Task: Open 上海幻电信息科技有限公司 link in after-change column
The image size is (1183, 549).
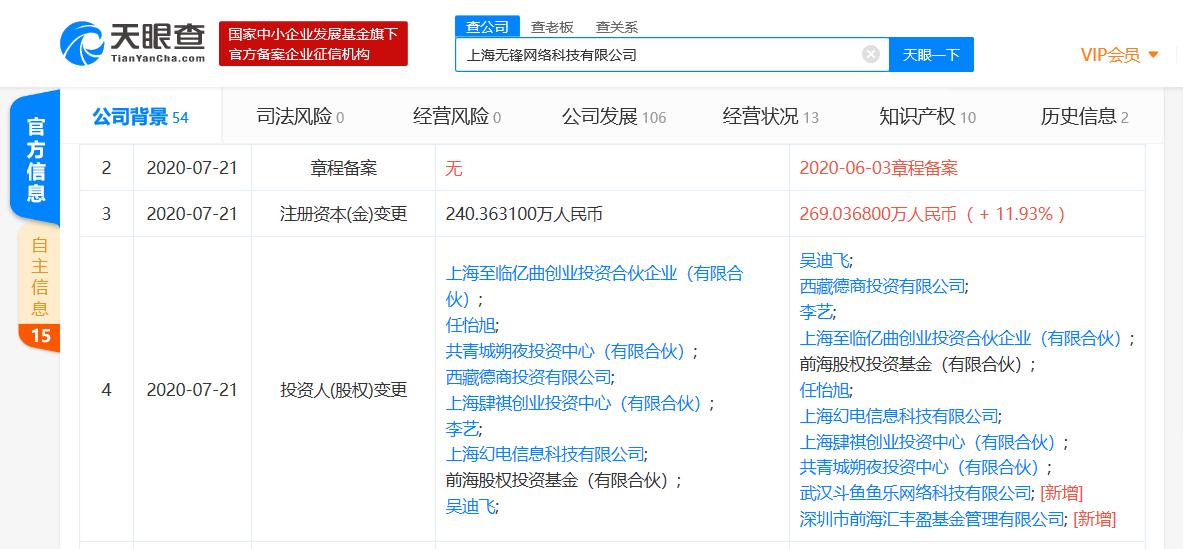Action: point(899,416)
